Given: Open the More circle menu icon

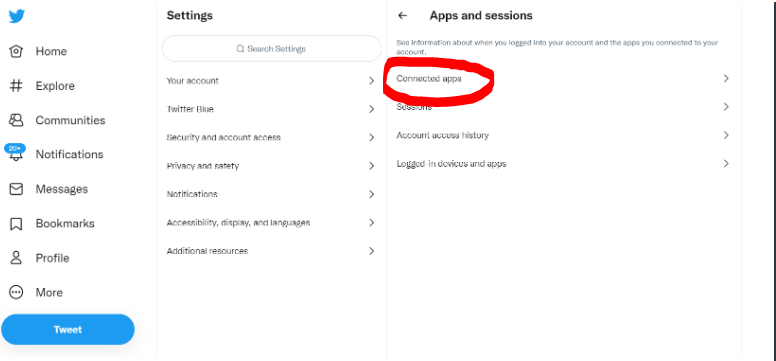Looking at the screenshot, I should [16, 292].
